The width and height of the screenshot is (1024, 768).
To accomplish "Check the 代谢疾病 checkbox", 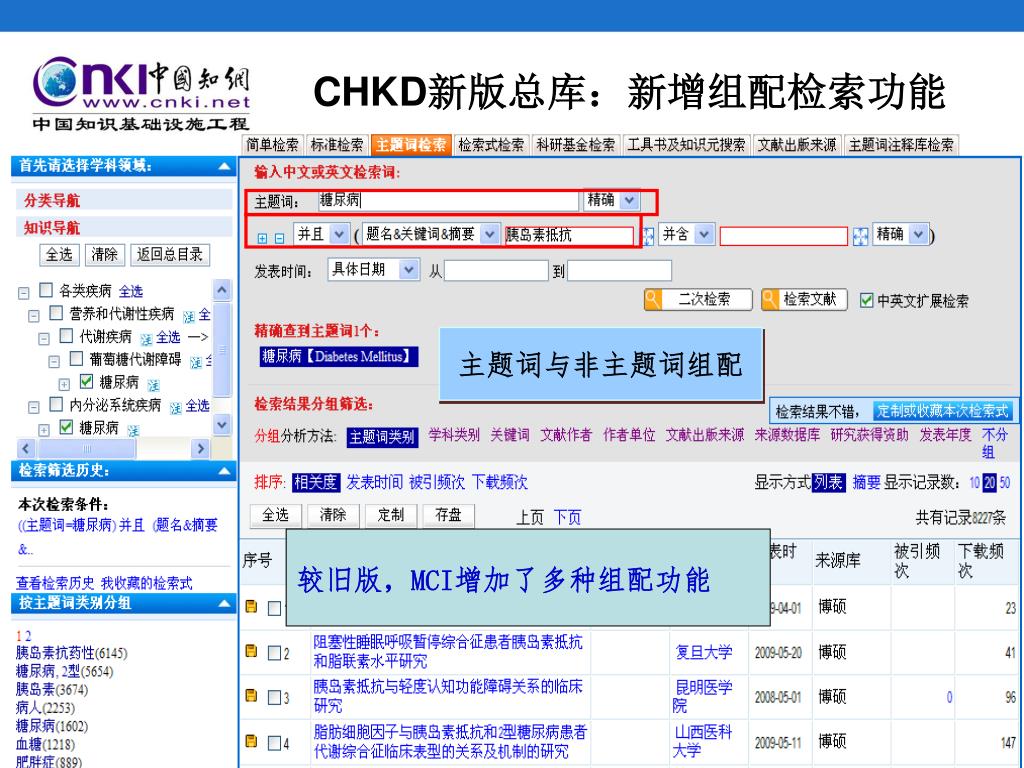I will [66, 336].
